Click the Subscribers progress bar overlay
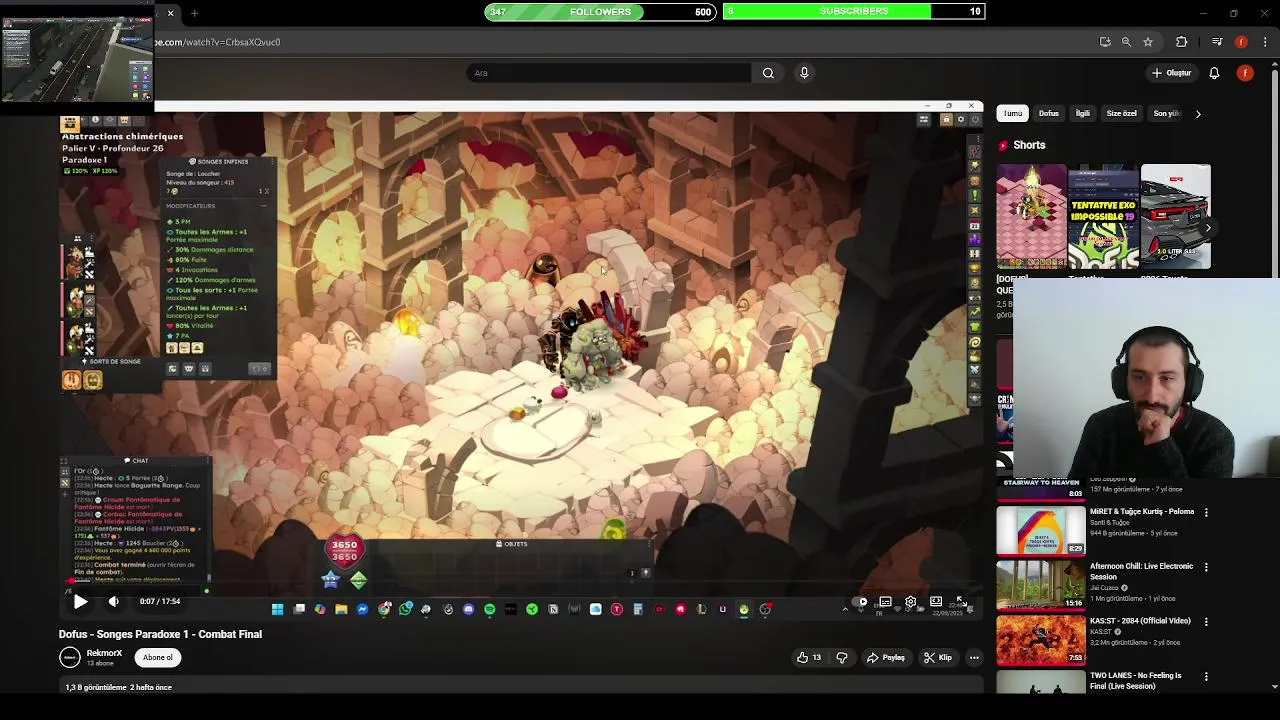 (x=854, y=12)
